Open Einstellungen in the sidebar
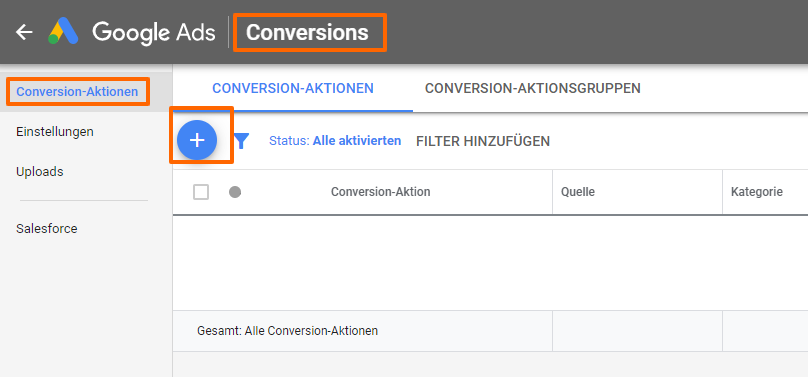The height and width of the screenshot is (377, 808). click(x=55, y=132)
